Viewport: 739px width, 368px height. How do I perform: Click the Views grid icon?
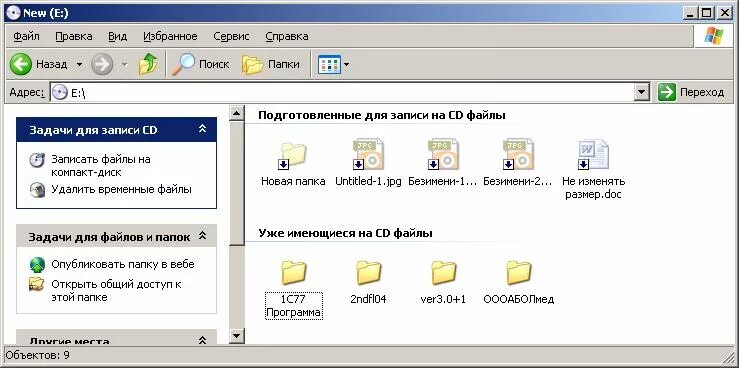329,64
